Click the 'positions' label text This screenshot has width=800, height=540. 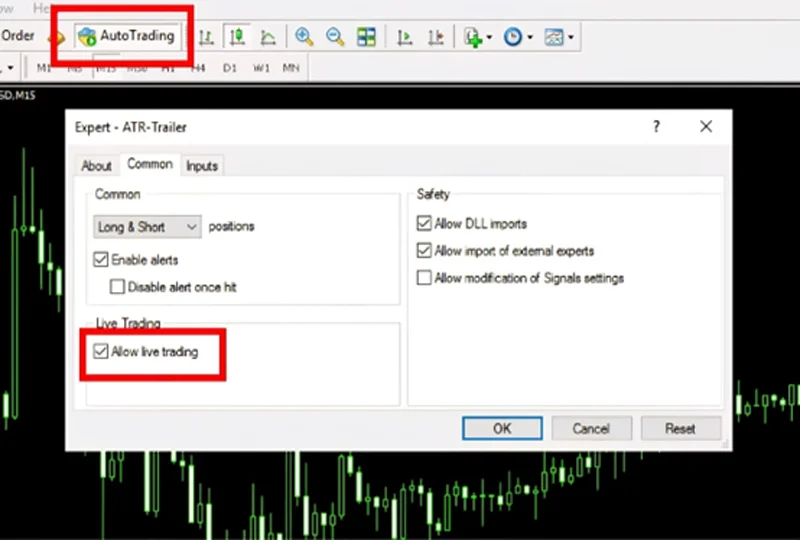(232, 226)
